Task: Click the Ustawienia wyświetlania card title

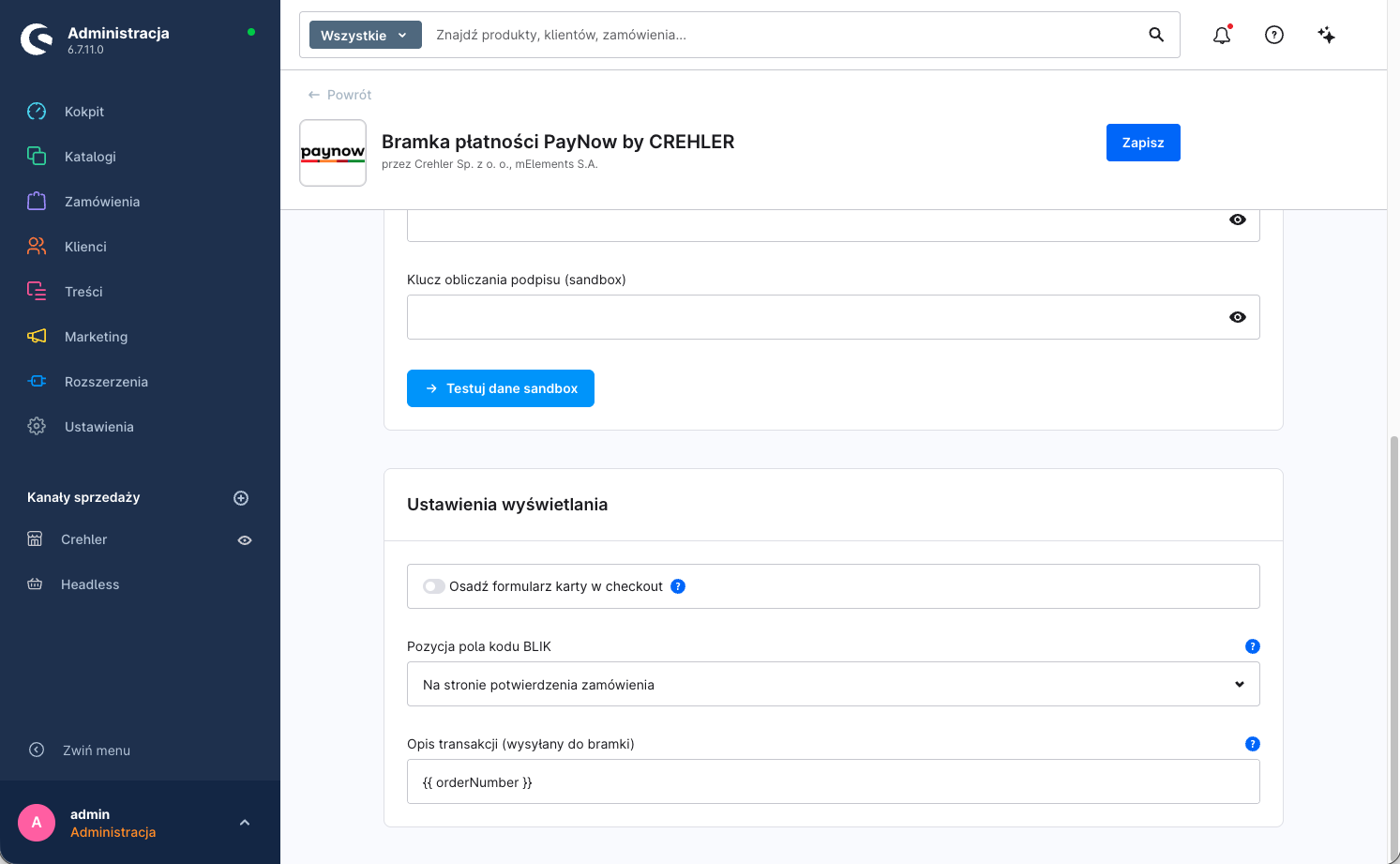Action: point(507,505)
